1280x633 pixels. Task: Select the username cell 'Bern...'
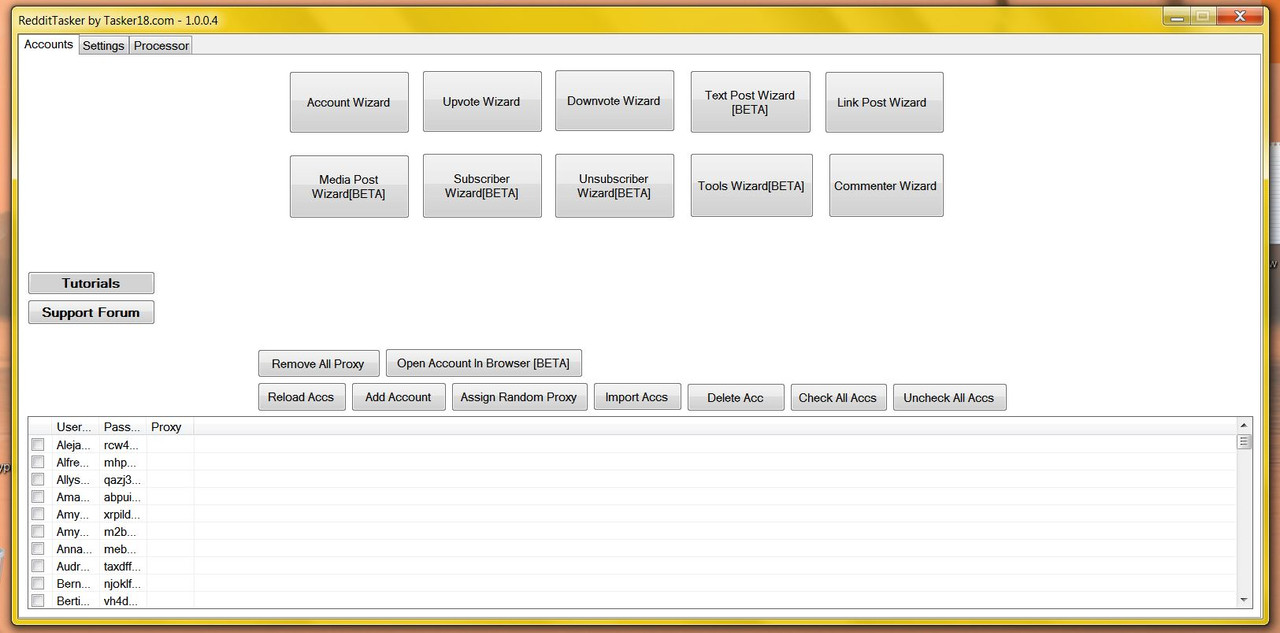click(x=73, y=584)
